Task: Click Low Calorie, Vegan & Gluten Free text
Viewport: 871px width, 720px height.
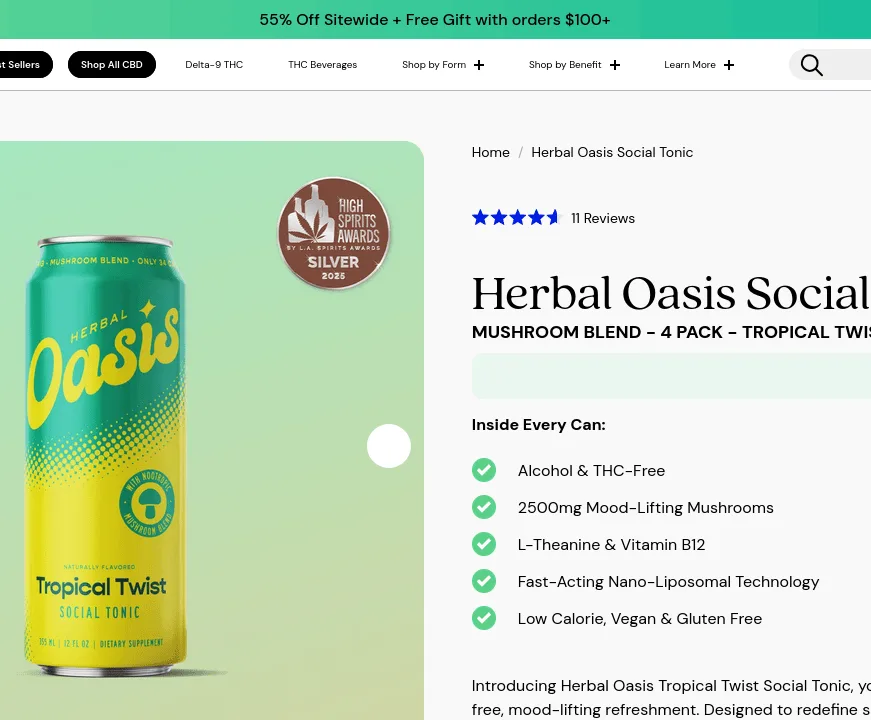Action: [x=639, y=619]
